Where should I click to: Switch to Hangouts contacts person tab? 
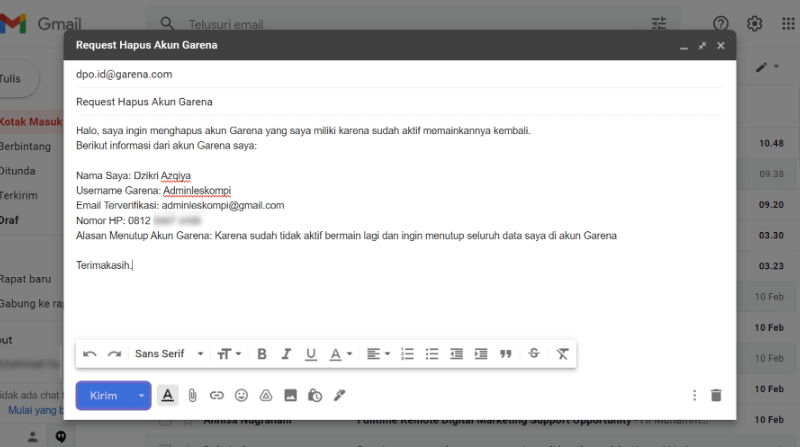pos(32,437)
